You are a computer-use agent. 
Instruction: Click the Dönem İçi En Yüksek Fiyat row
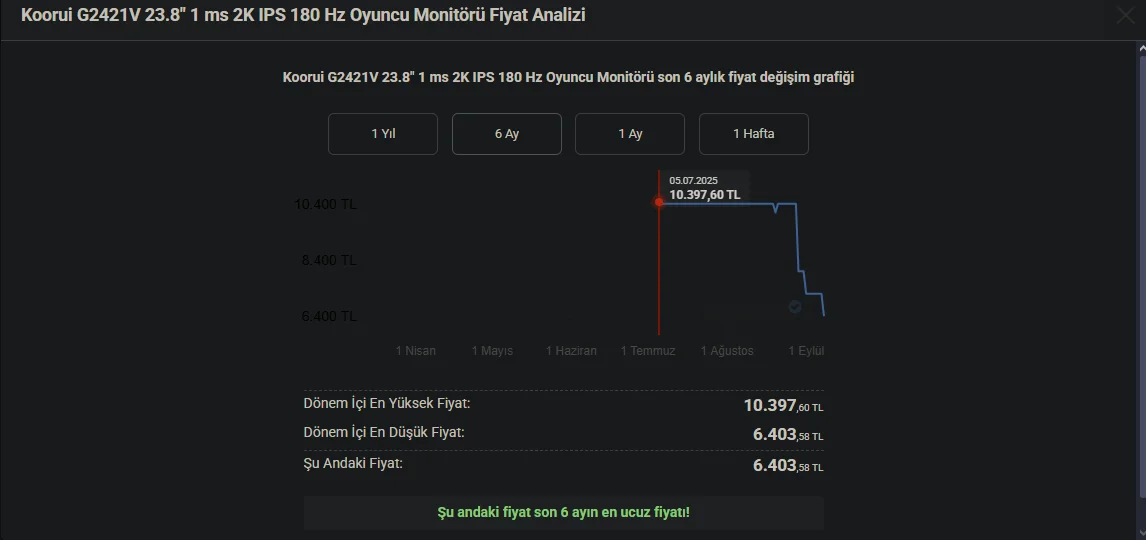563,405
